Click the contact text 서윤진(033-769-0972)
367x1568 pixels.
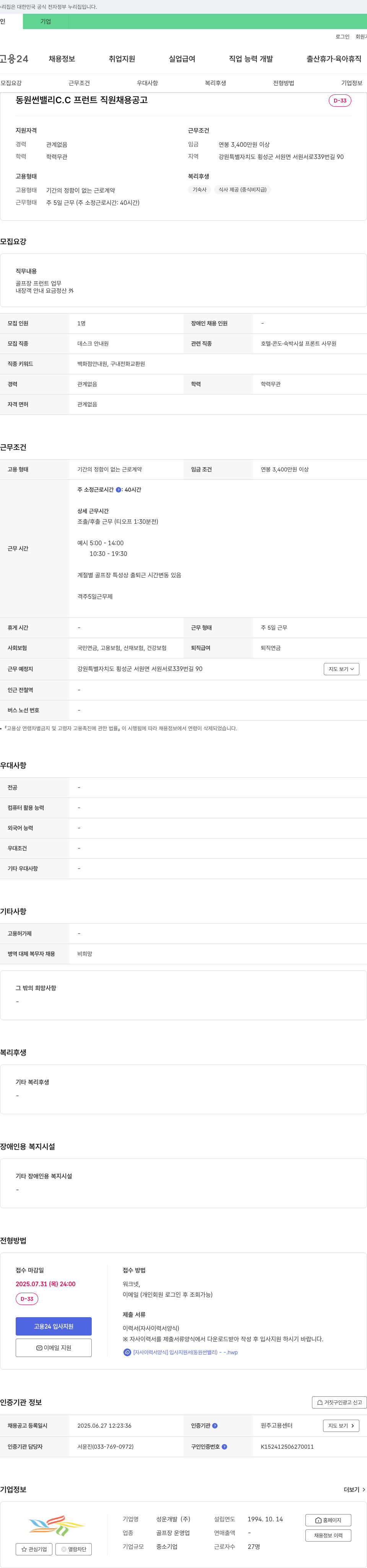click(x=105, y=1447)
